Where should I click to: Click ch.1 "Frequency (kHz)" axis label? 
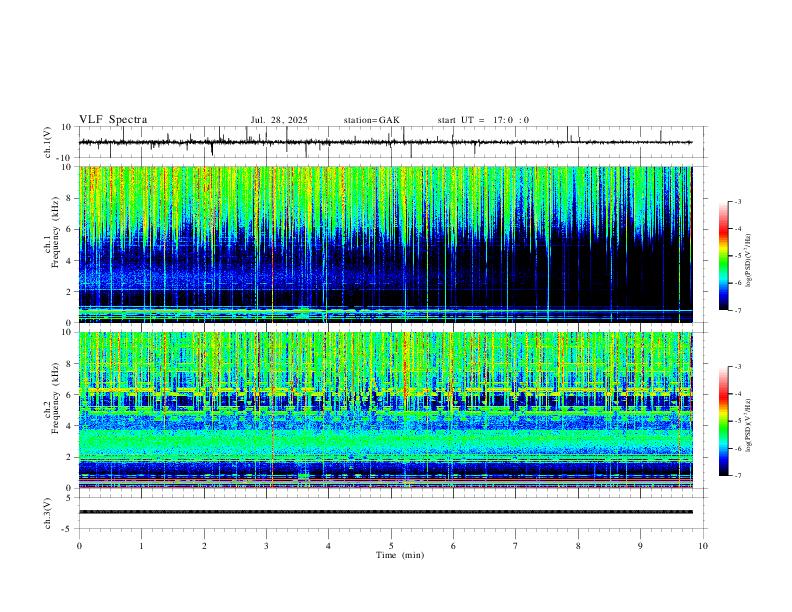tap(56, 233)
